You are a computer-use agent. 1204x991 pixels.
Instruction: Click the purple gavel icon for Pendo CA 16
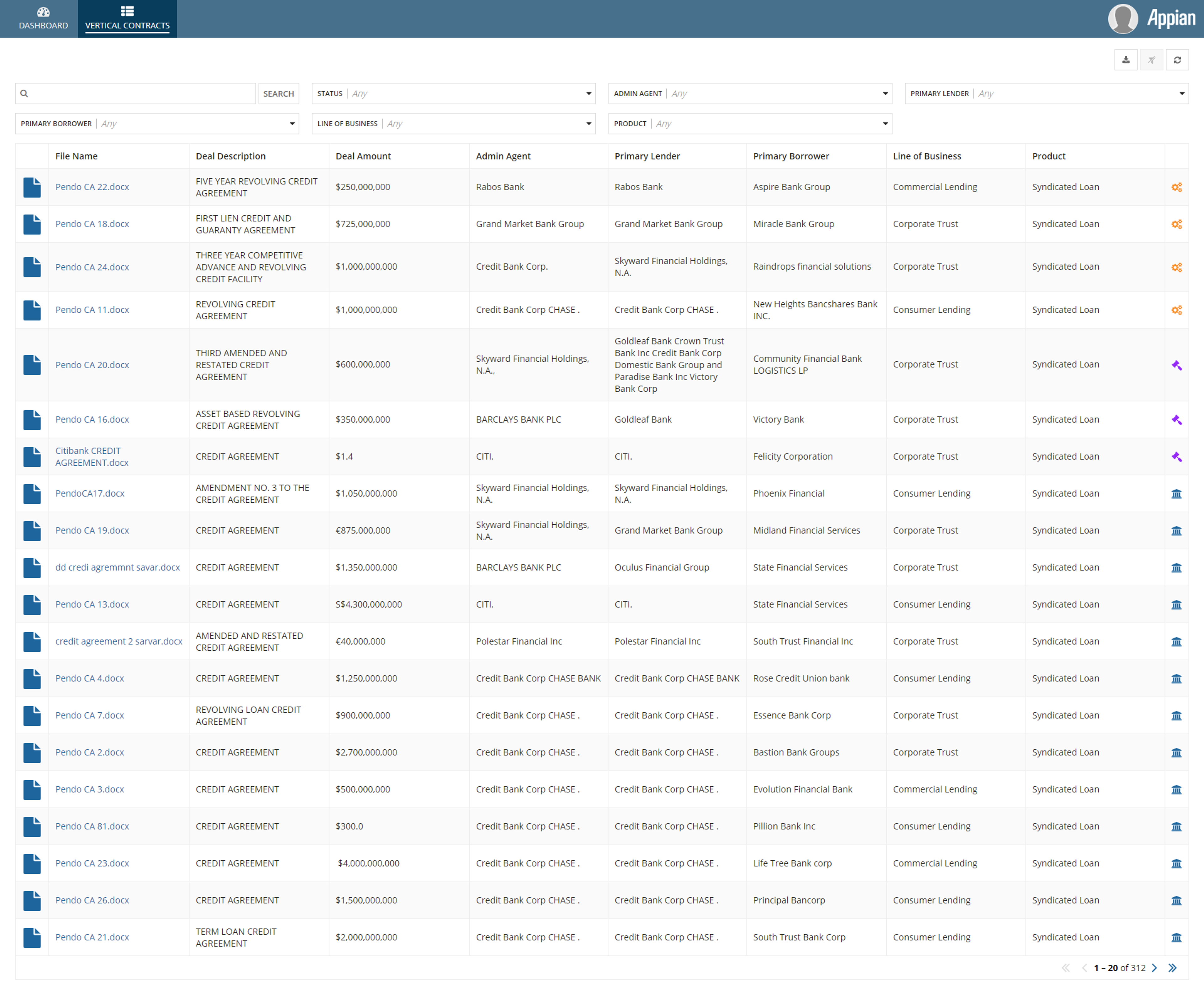[1177, 420]
